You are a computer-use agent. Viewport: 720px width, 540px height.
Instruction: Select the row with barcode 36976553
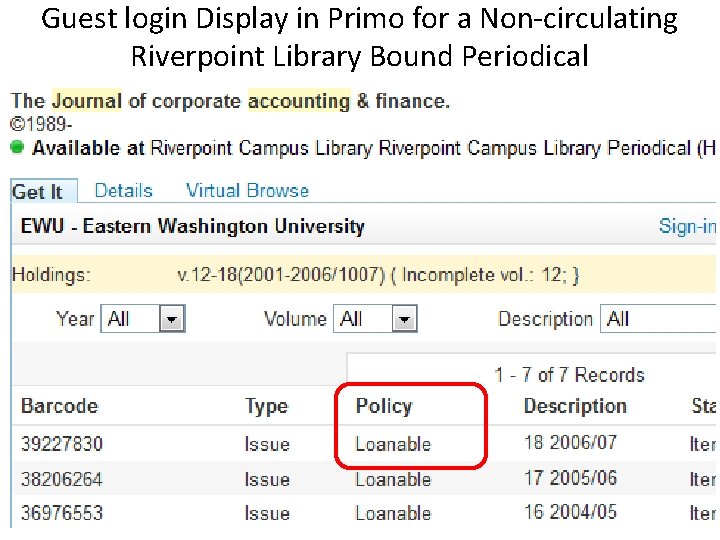click(x=364, y=512)
